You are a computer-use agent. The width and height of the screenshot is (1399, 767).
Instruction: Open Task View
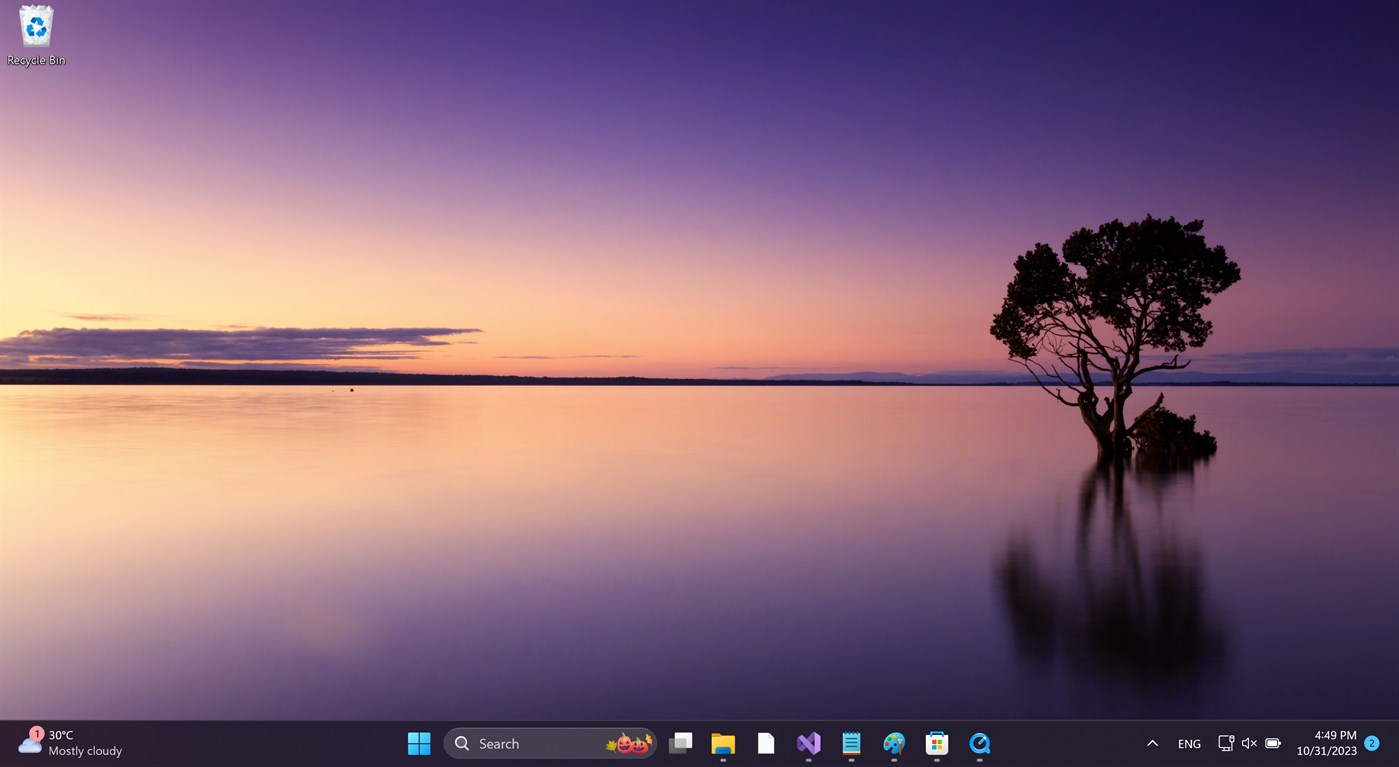pos(680,743)
